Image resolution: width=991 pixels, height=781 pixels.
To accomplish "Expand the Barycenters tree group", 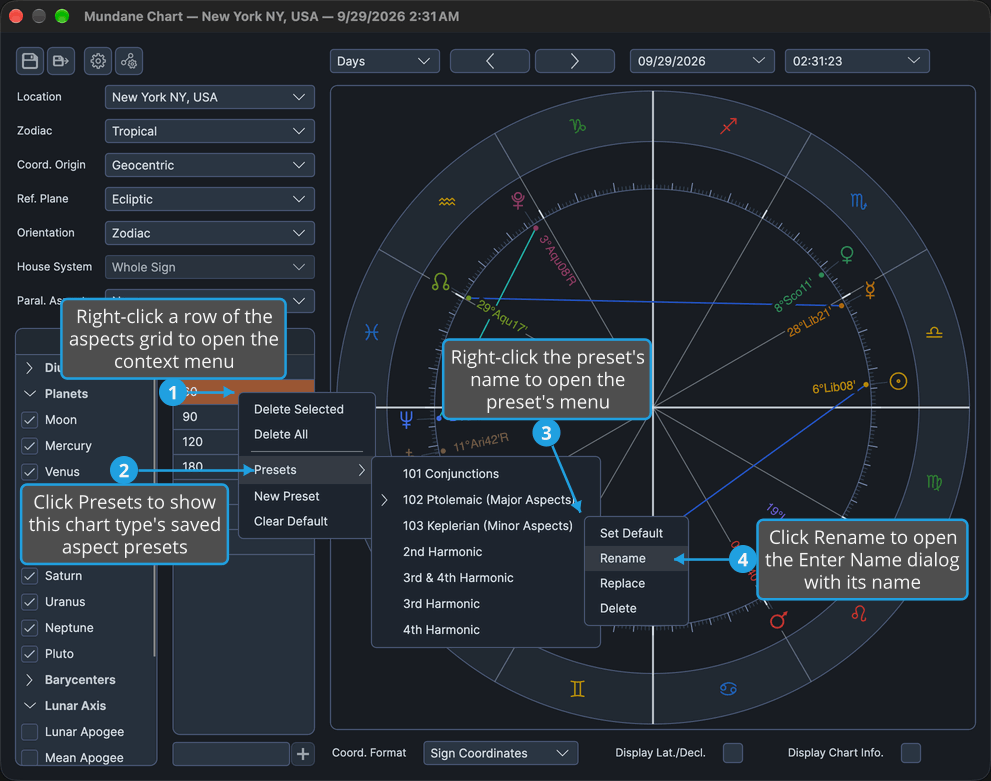I will click(x=29, y=680).
